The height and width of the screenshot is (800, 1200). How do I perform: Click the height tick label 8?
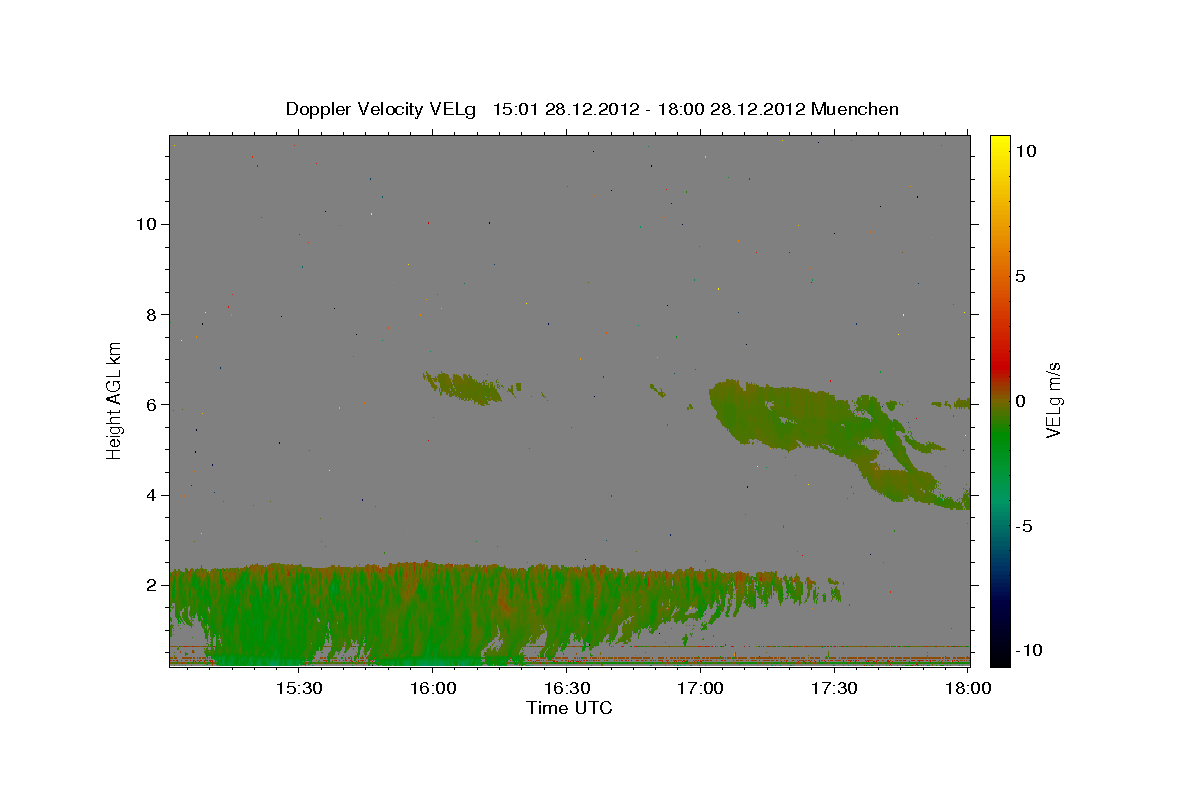[151, 314]
